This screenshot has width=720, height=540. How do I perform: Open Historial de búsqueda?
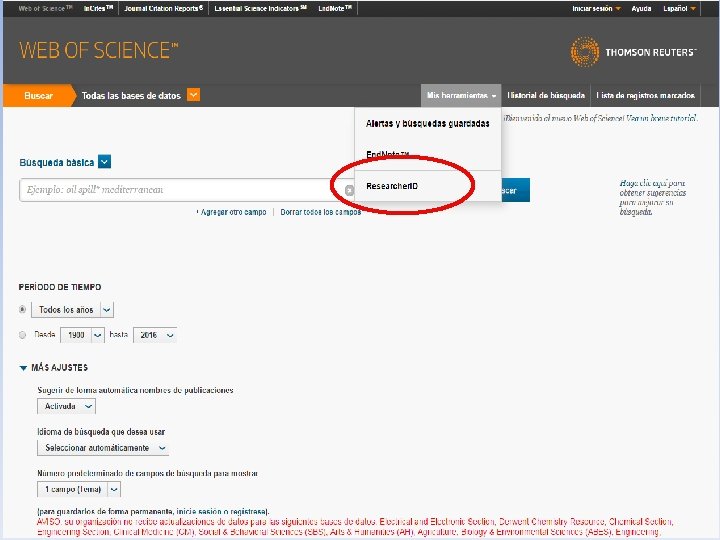[546, 96]
